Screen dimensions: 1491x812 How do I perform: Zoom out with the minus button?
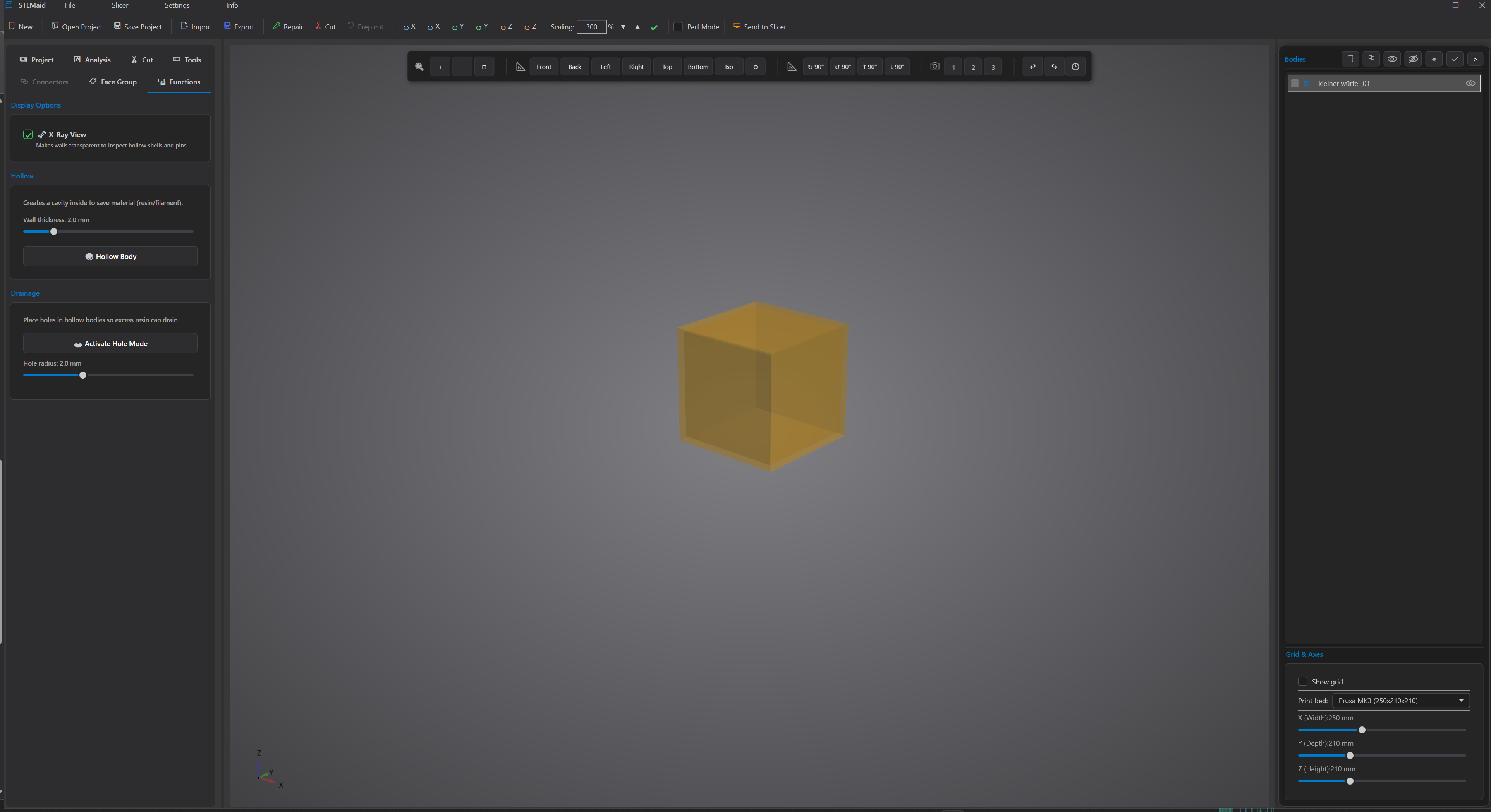462,67
